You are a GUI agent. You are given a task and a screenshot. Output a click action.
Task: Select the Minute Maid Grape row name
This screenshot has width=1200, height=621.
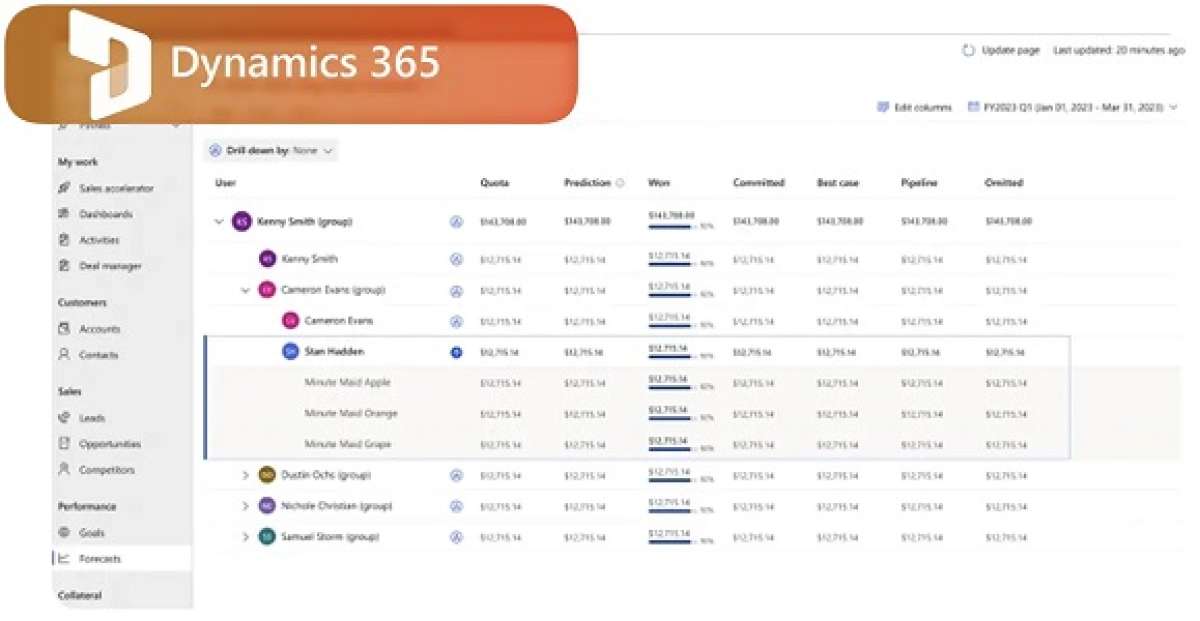(348, 445)
